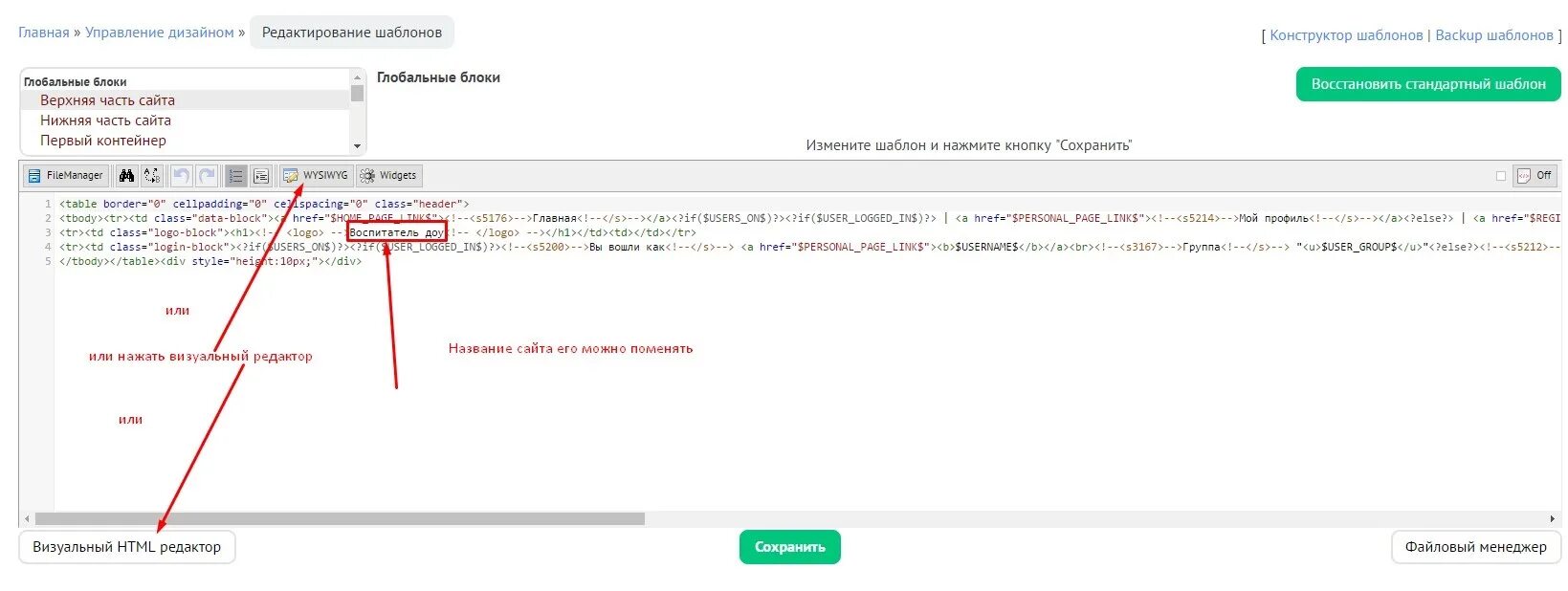Click the class="data-block" text on line 2
The height and width of the screenshot is (591, 1568).
tap(209, 218)
